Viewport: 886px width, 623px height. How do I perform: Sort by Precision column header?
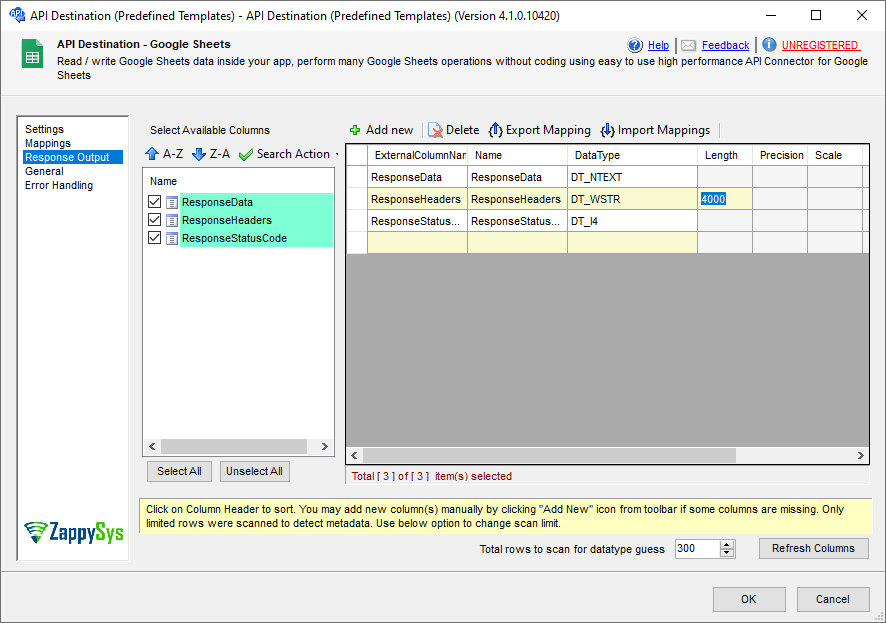tap(780, 155)
